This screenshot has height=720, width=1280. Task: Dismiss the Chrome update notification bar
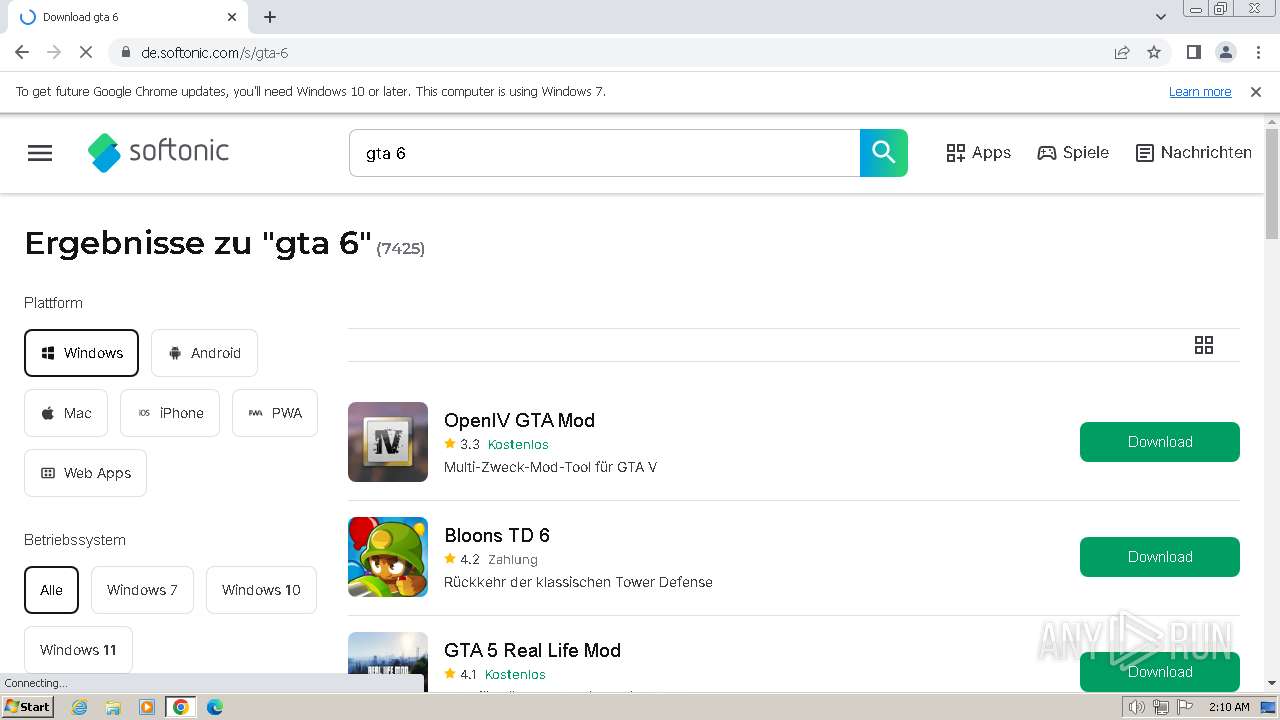click(x=1256, y=92)
